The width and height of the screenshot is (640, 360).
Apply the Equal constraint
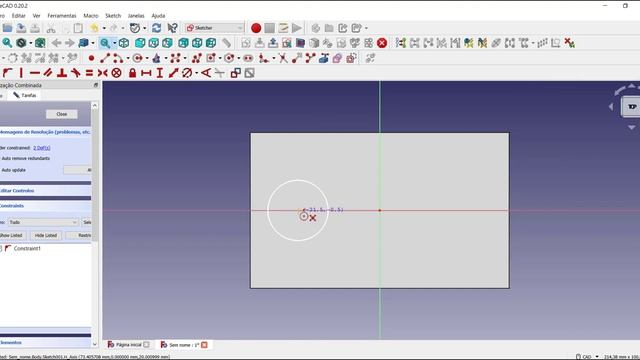pos(89,73)
